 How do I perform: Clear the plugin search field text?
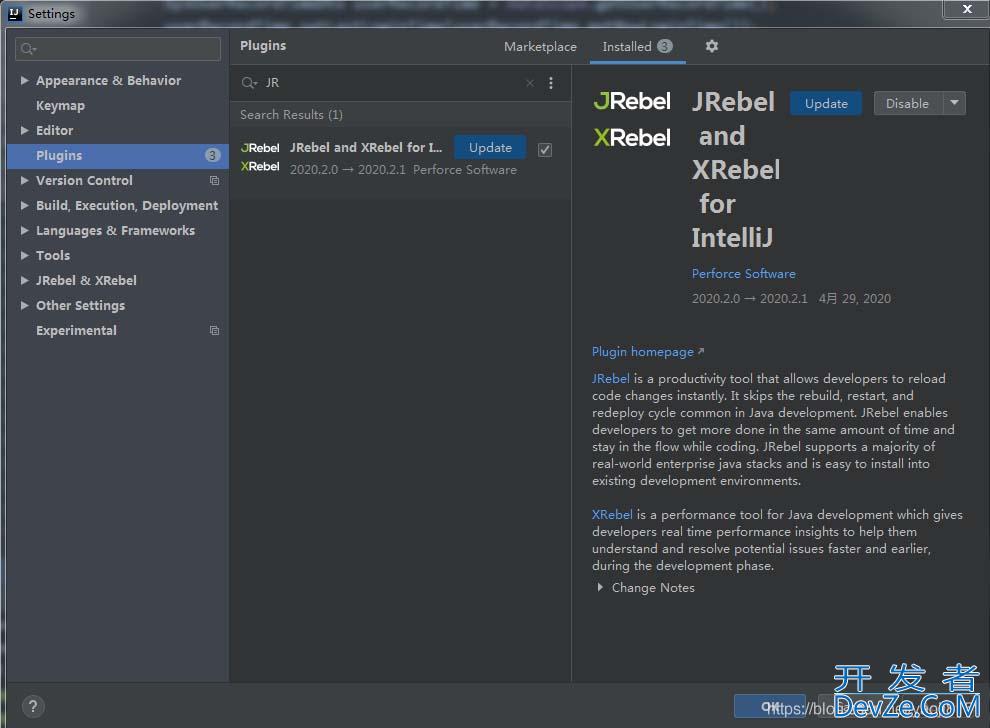click(530, 84)
